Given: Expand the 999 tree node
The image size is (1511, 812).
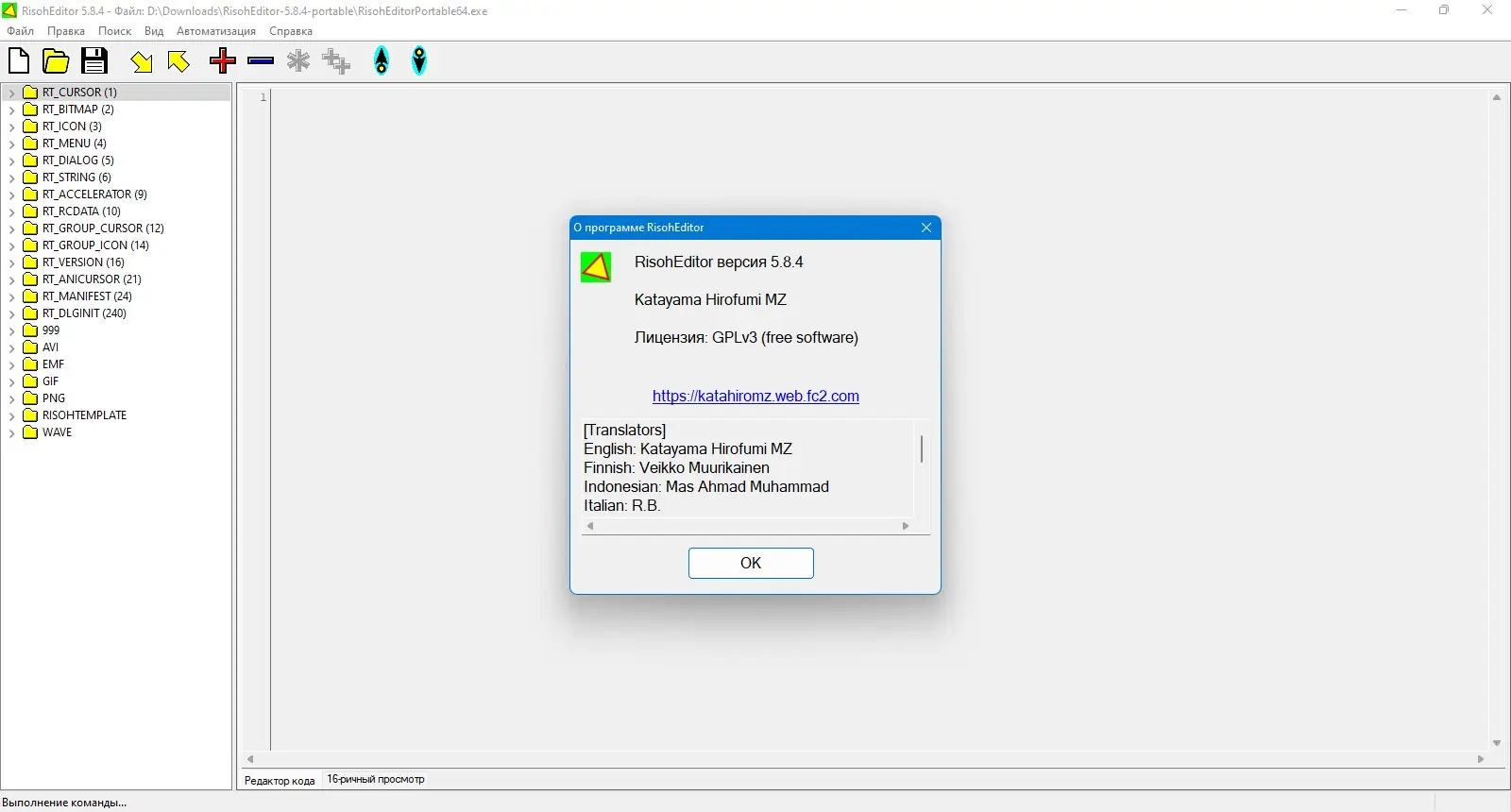Looking at the screenshot, I should 11,330.
